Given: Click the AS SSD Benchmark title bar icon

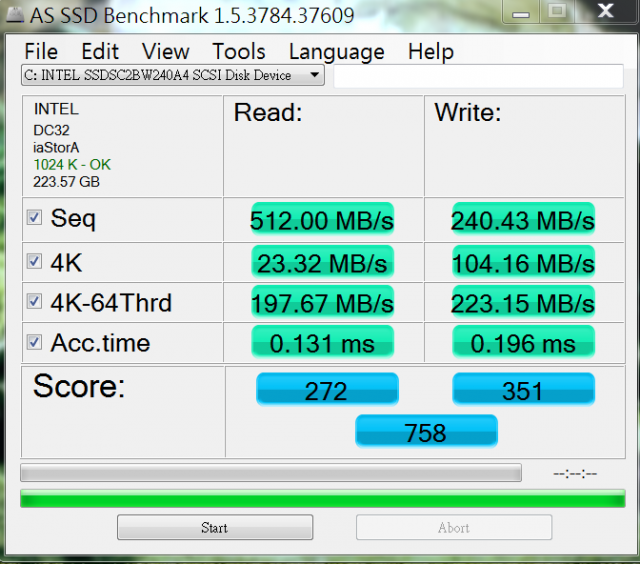Looking at the screenshot, I should tap(15, 15).
